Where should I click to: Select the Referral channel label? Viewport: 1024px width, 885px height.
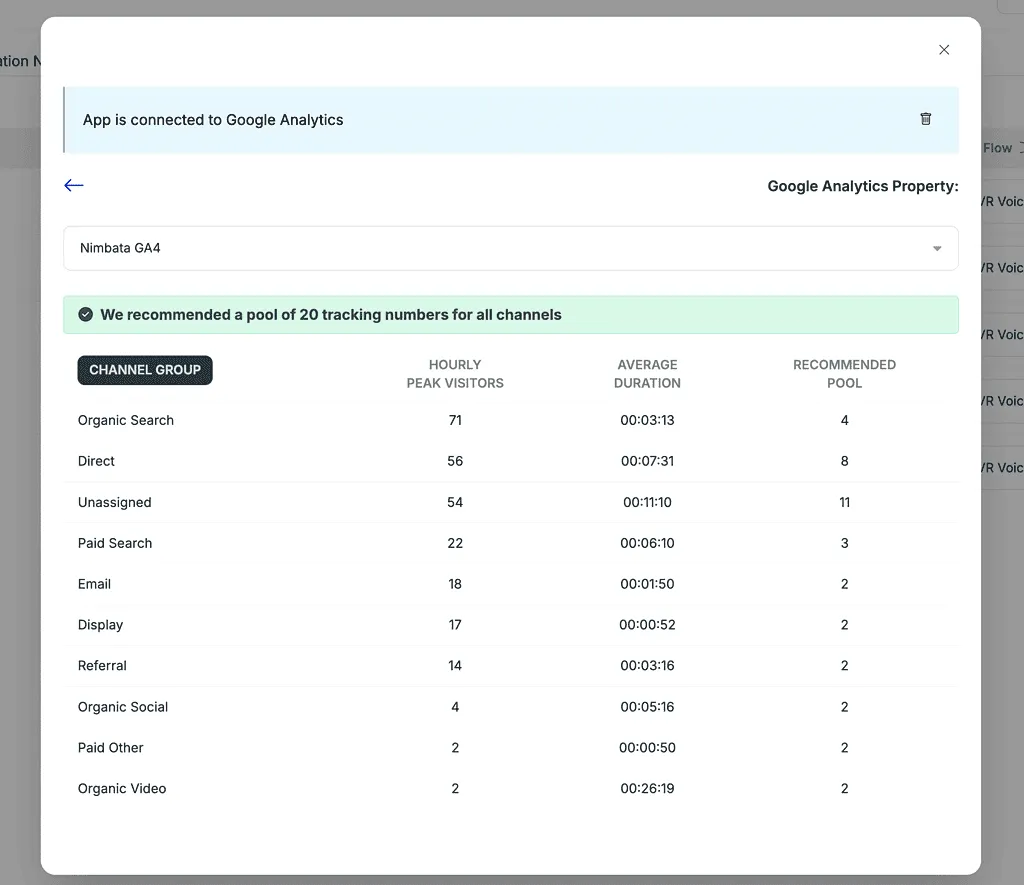(102, 666)
